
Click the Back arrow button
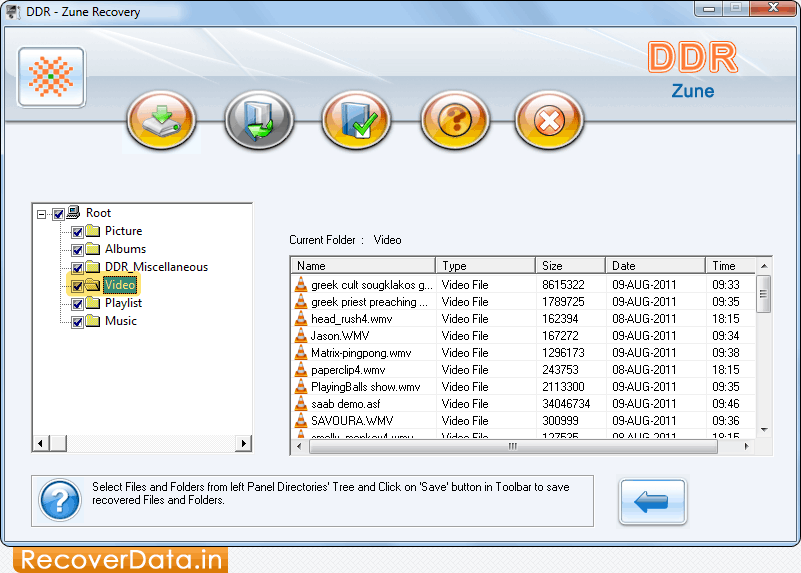(652, 502)
